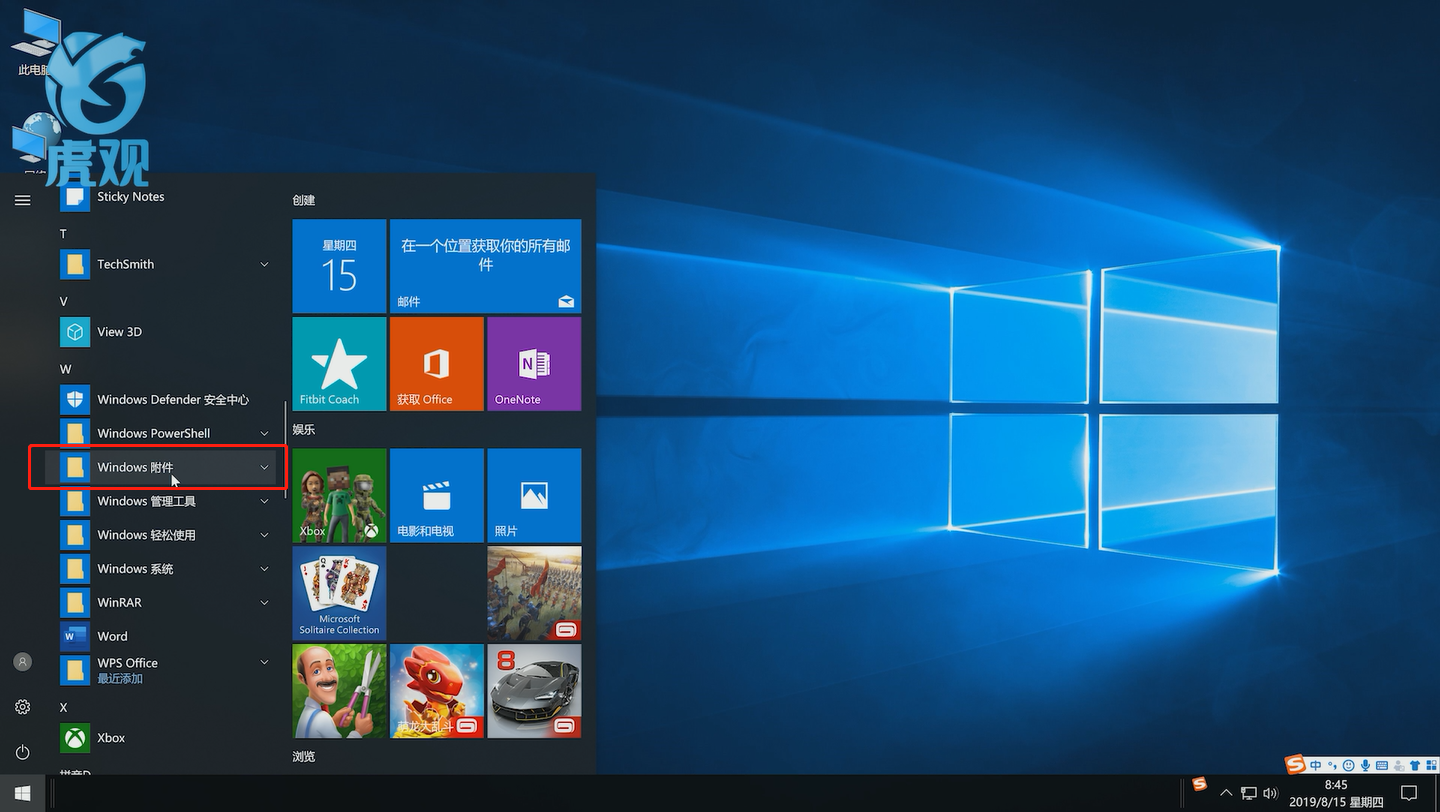The width and height of the screenshot is (1440, 812).
Task: Open the red dragon game tile
Action: (436, 691)
